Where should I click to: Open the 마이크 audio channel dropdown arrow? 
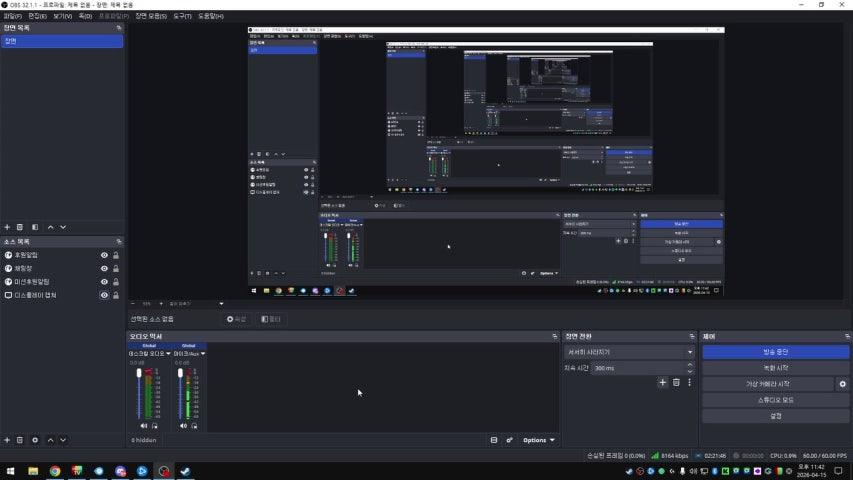point(203,353)
